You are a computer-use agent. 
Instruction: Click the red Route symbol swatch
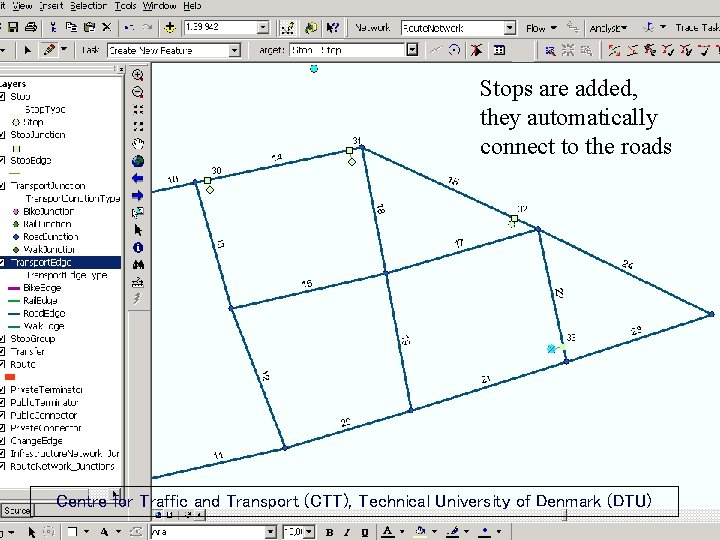(x=10, y=377)
